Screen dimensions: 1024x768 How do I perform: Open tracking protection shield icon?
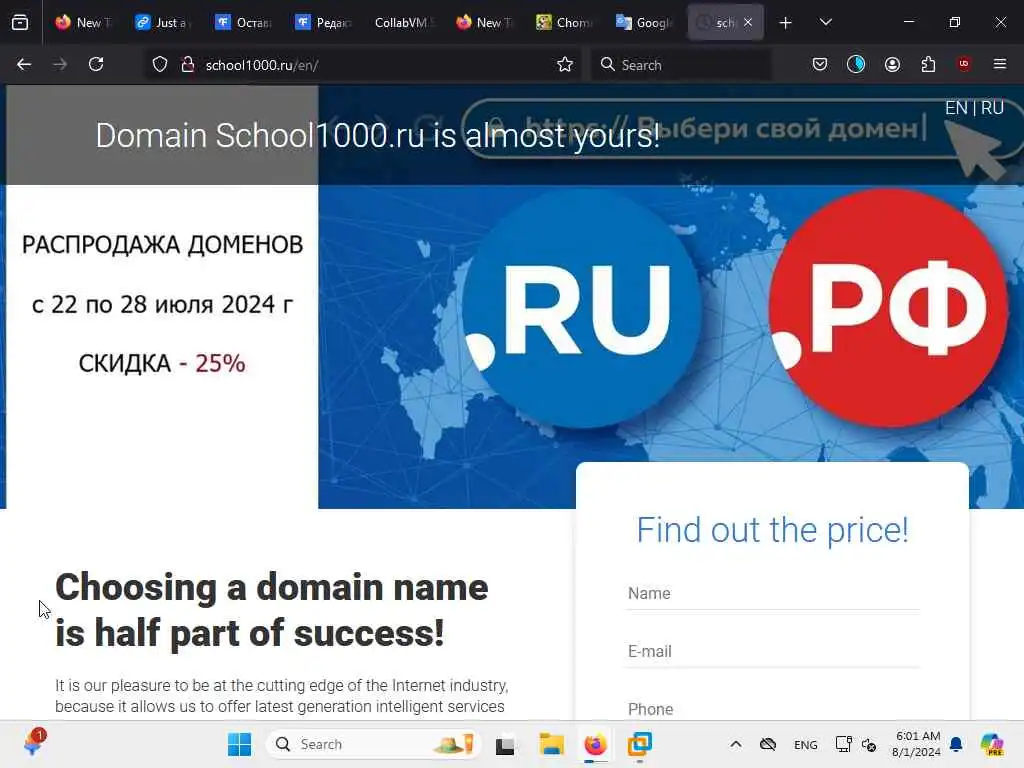pos(160,65)
